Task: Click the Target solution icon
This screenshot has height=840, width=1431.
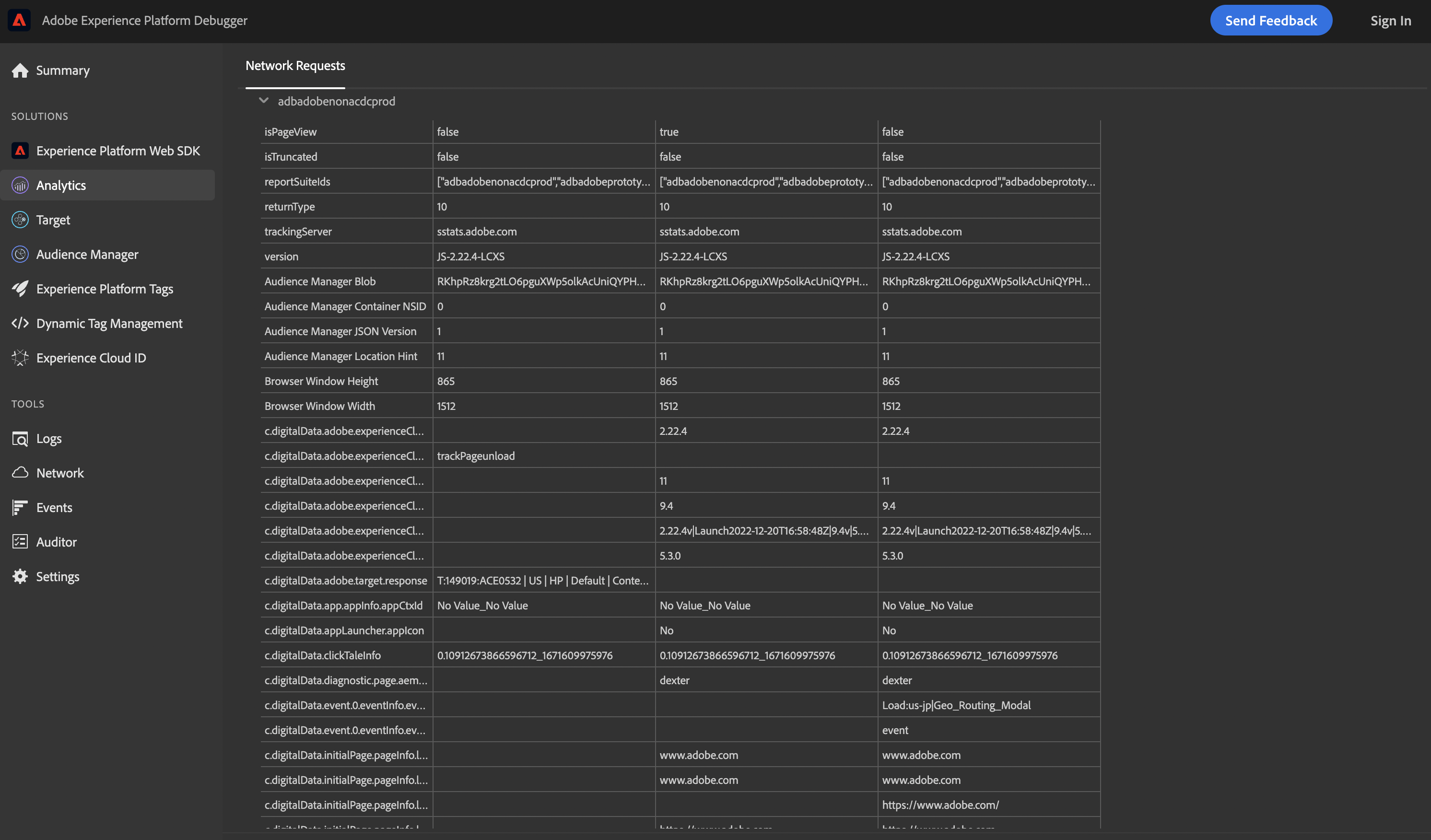Action: click(20, 220)
